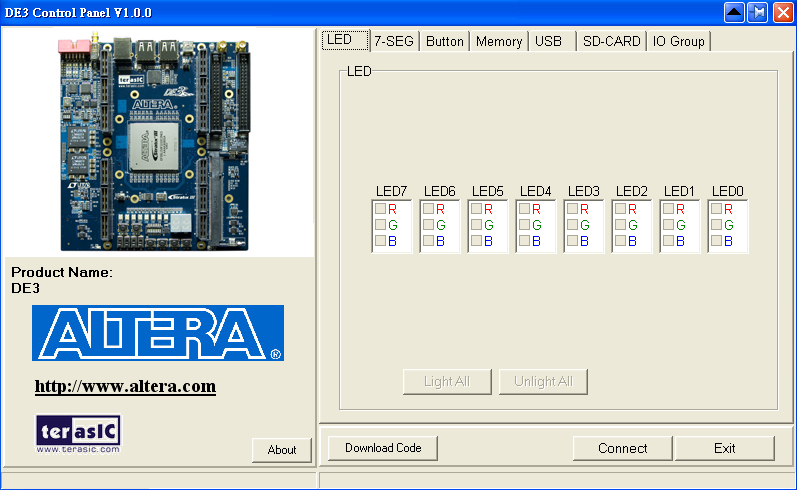Tick the LED4 B checkbox

pos(524,240)
